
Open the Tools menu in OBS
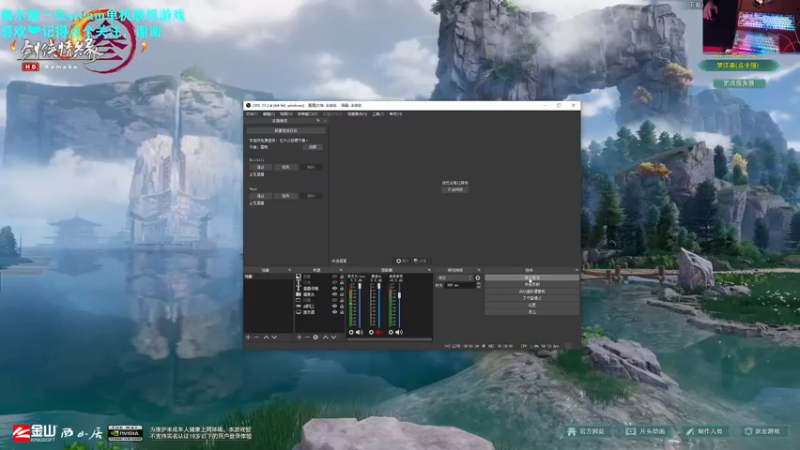(x=378, y=114)
